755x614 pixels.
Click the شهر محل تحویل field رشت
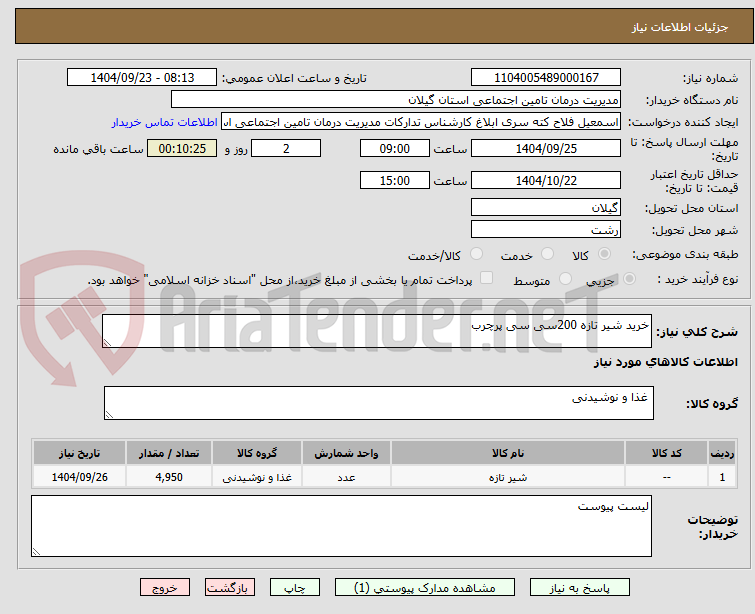tap(546, 230)
